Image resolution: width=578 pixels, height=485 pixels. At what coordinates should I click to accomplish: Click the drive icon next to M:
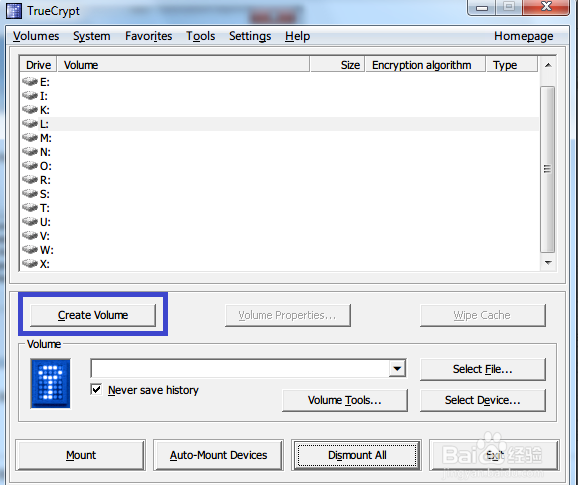tap(30, 137)
